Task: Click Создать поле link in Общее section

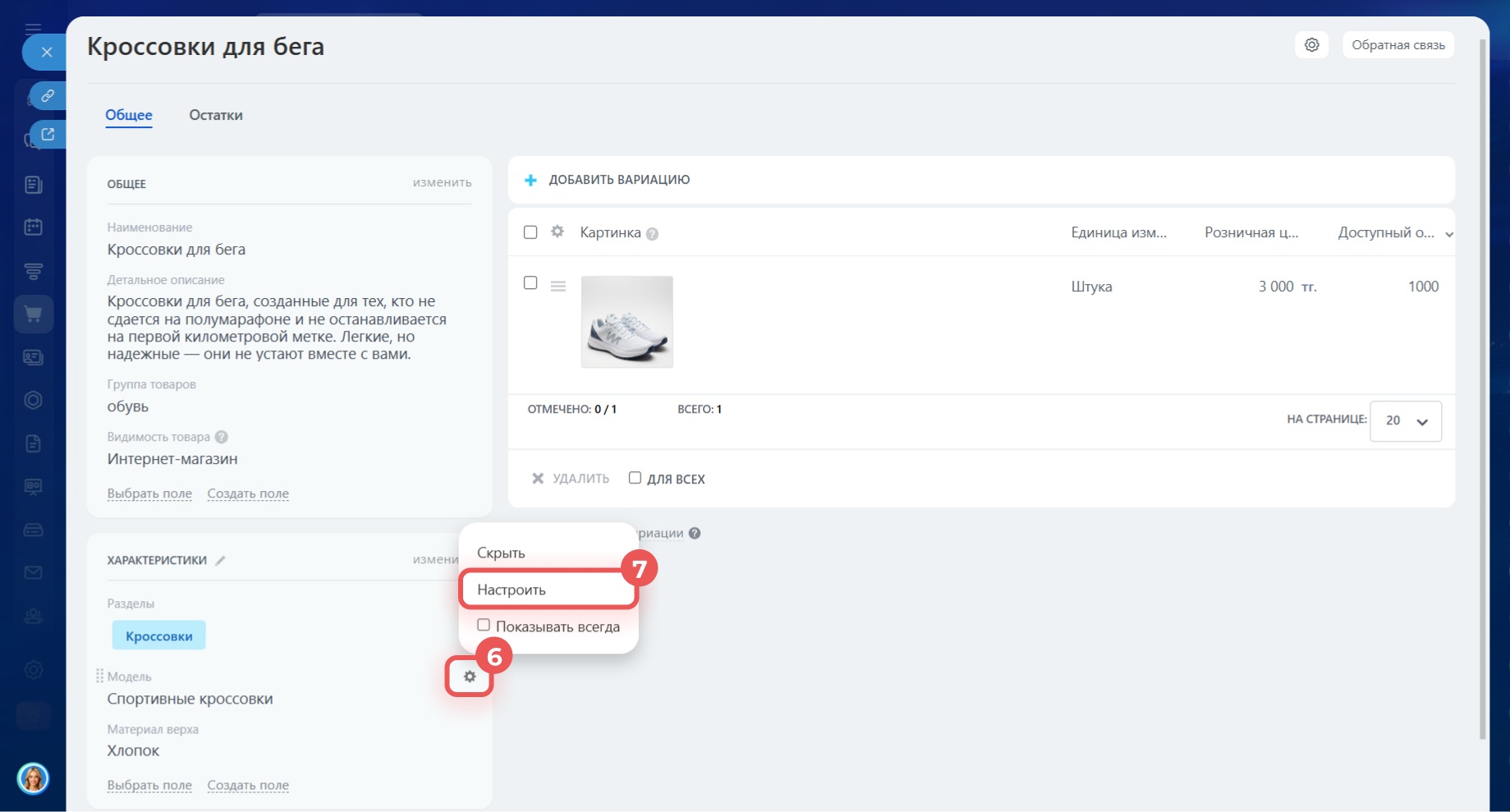Action: click(248, 493)
